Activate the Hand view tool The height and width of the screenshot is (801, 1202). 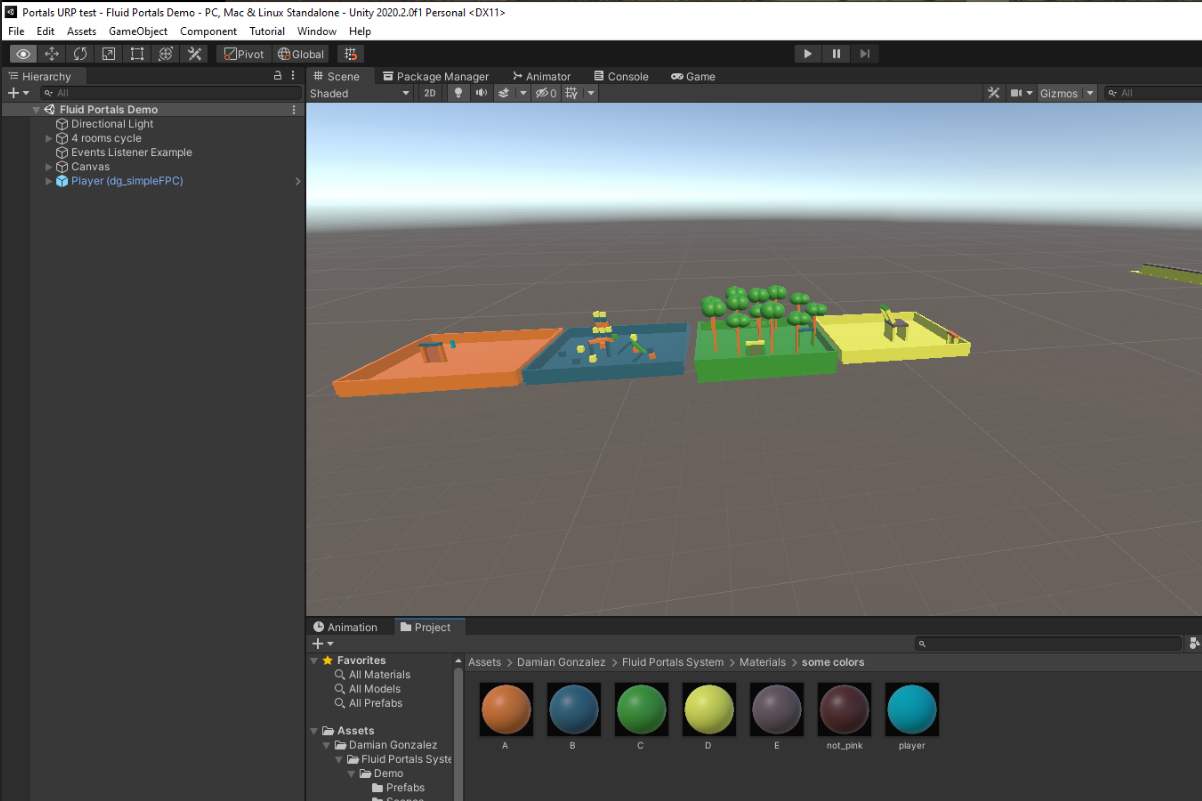tap(23, 54)
